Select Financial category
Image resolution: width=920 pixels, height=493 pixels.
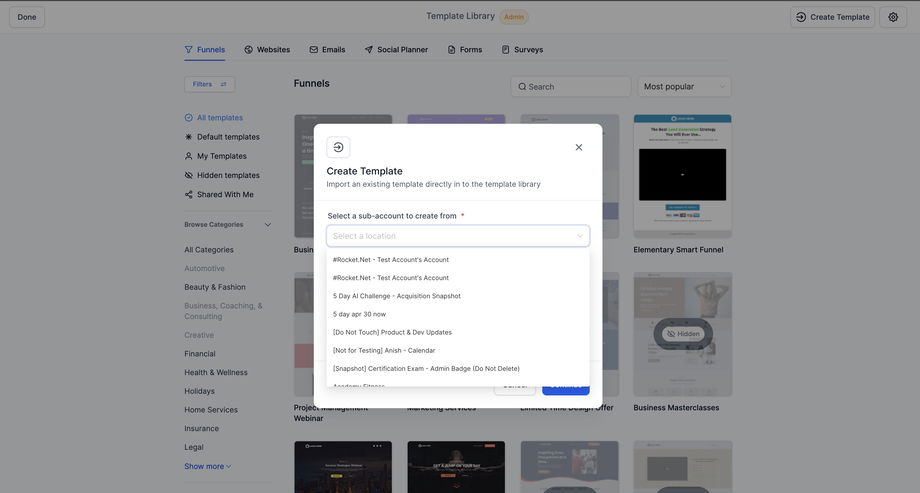pyautogui.click(x=199, y=354)
